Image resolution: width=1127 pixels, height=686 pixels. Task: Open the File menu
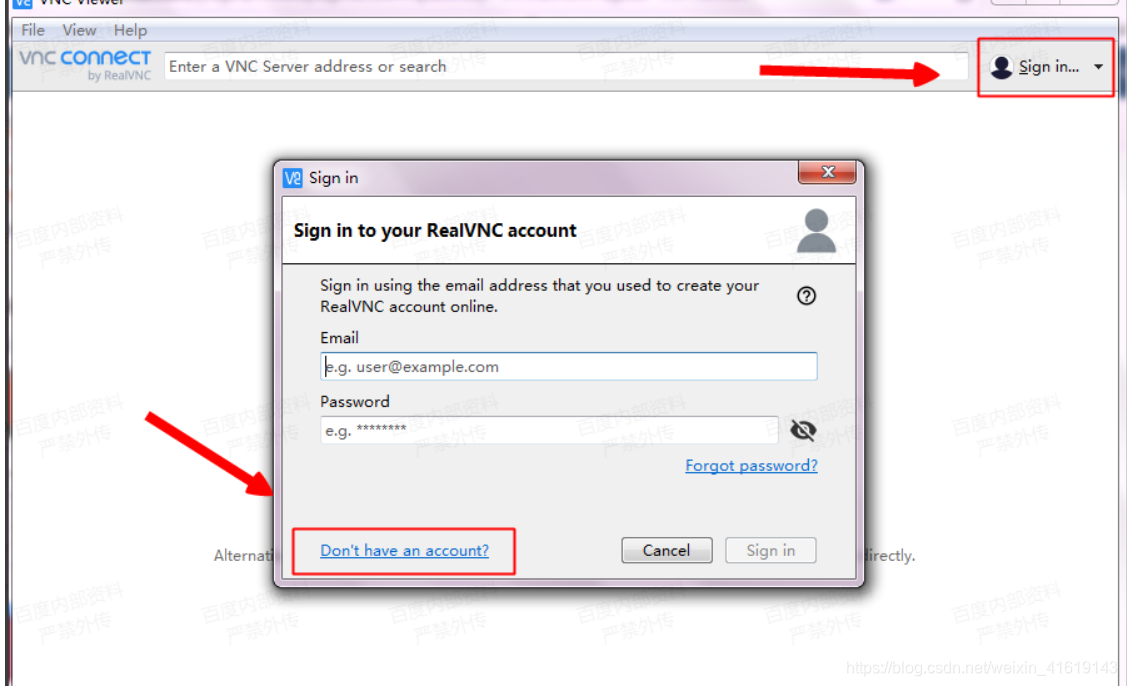[x=32, y=30]
